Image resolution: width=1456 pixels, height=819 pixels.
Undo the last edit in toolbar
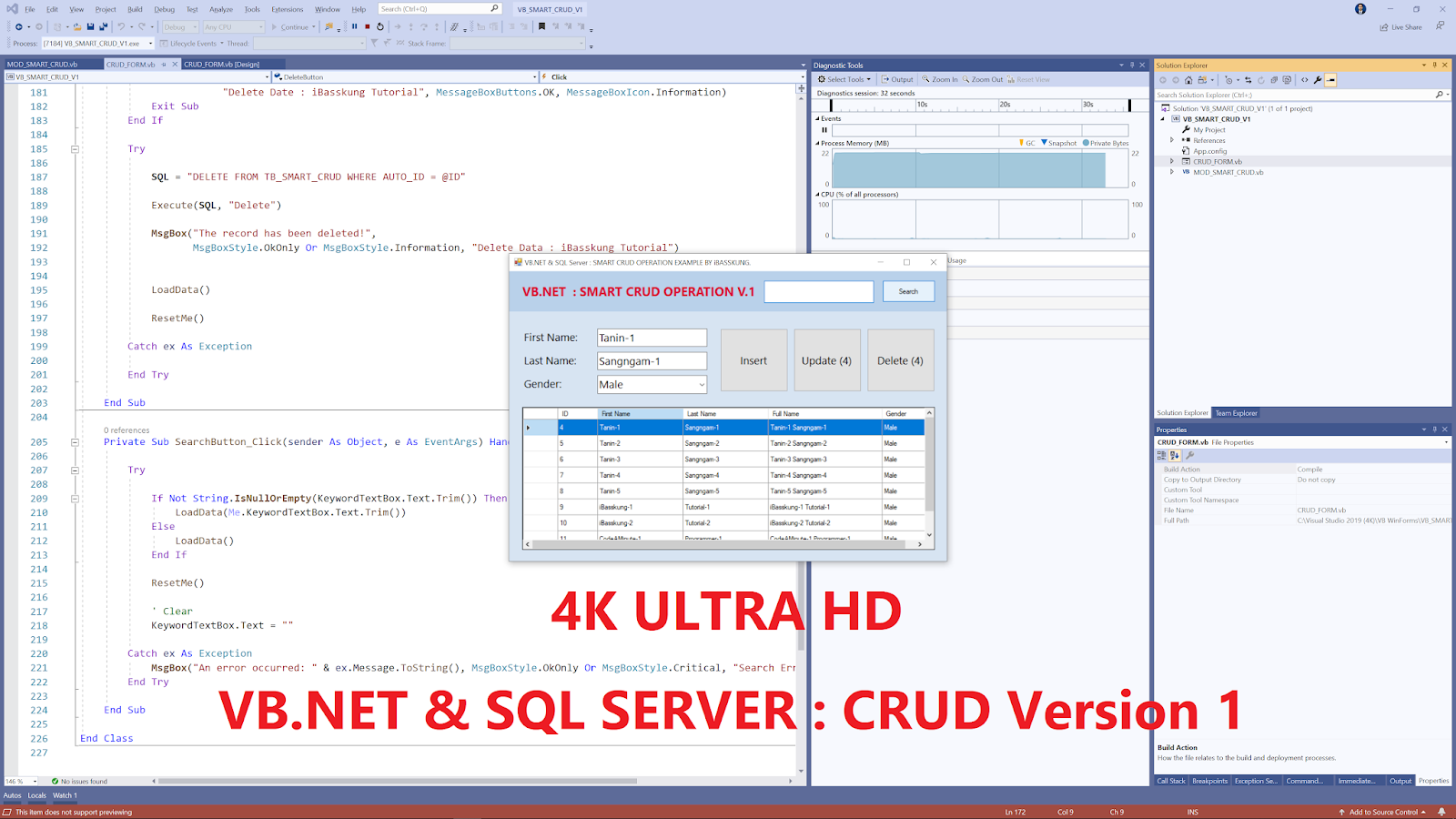(121, 26)
